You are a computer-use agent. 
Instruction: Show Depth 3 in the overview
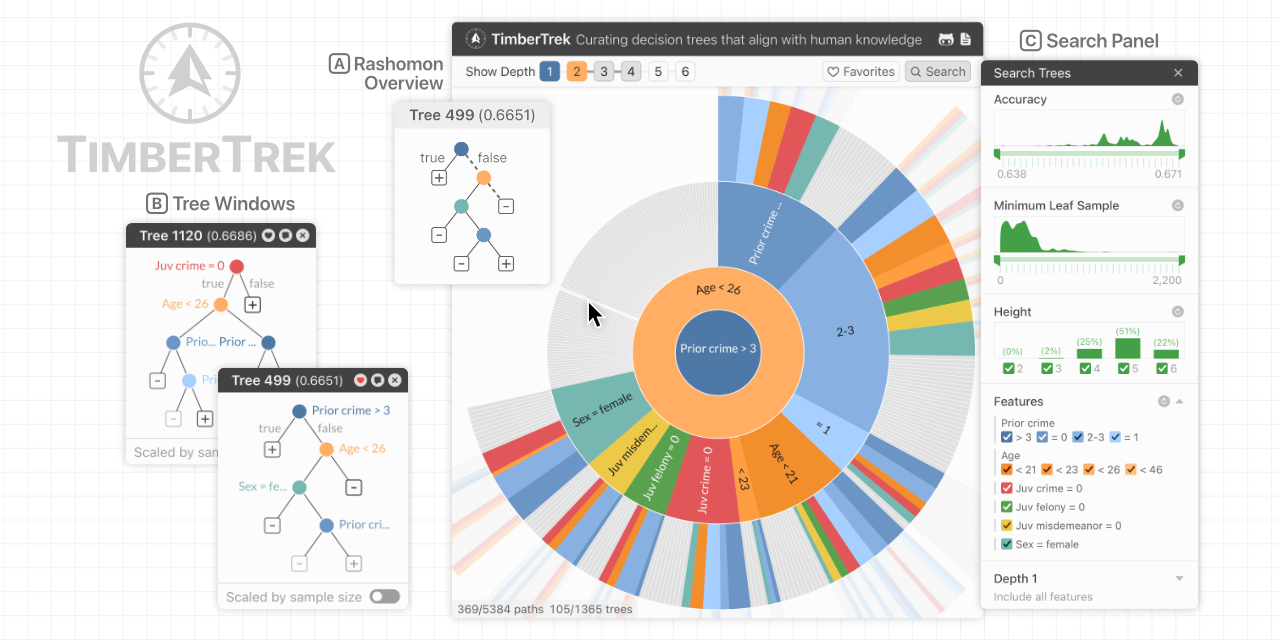tap(604, 71)
